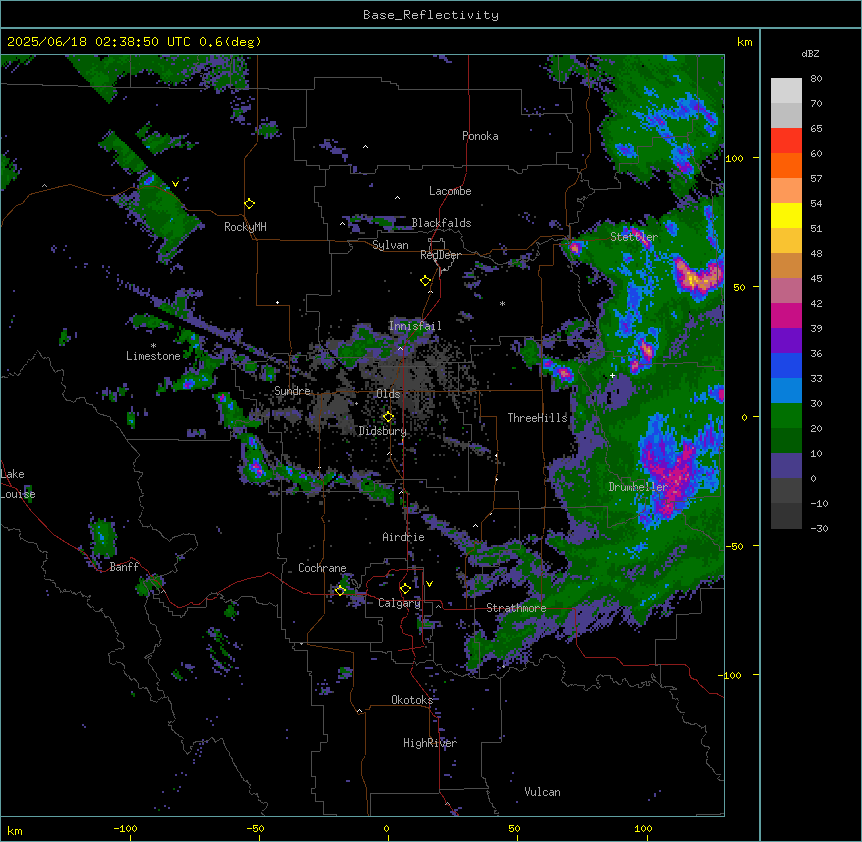Select the Limestone label

point(153,356)
